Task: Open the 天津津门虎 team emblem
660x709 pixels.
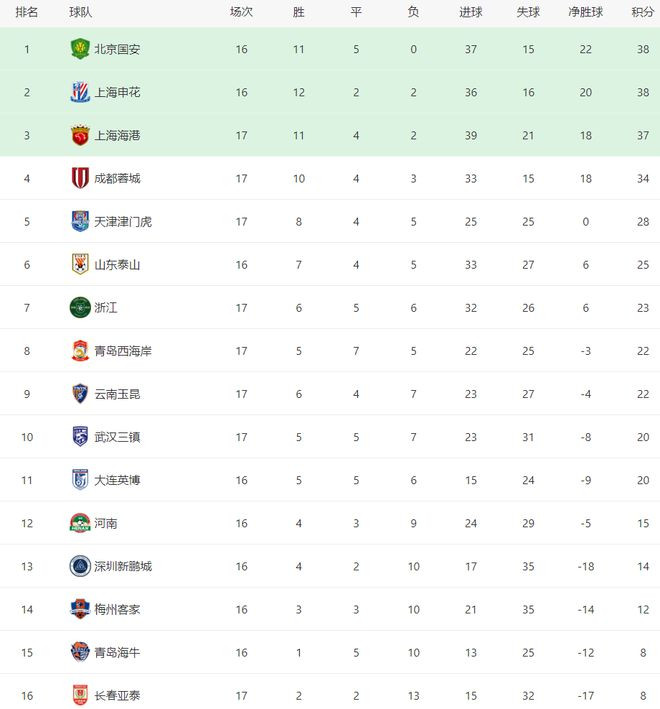Action: click(80, 221)
